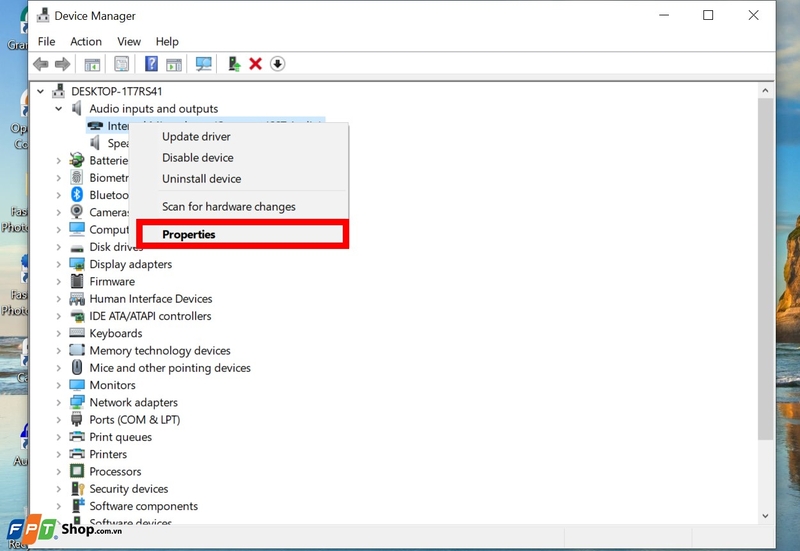Open the Action menu
This screenshot has height=551, width=800.
pos(86,41)
